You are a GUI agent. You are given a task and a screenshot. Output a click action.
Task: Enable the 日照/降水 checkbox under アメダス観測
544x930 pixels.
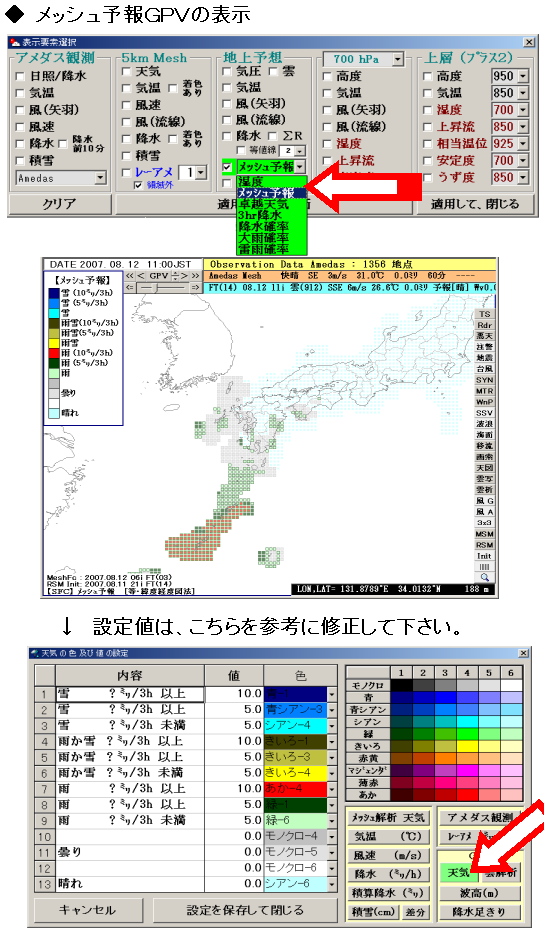[20, 76]
